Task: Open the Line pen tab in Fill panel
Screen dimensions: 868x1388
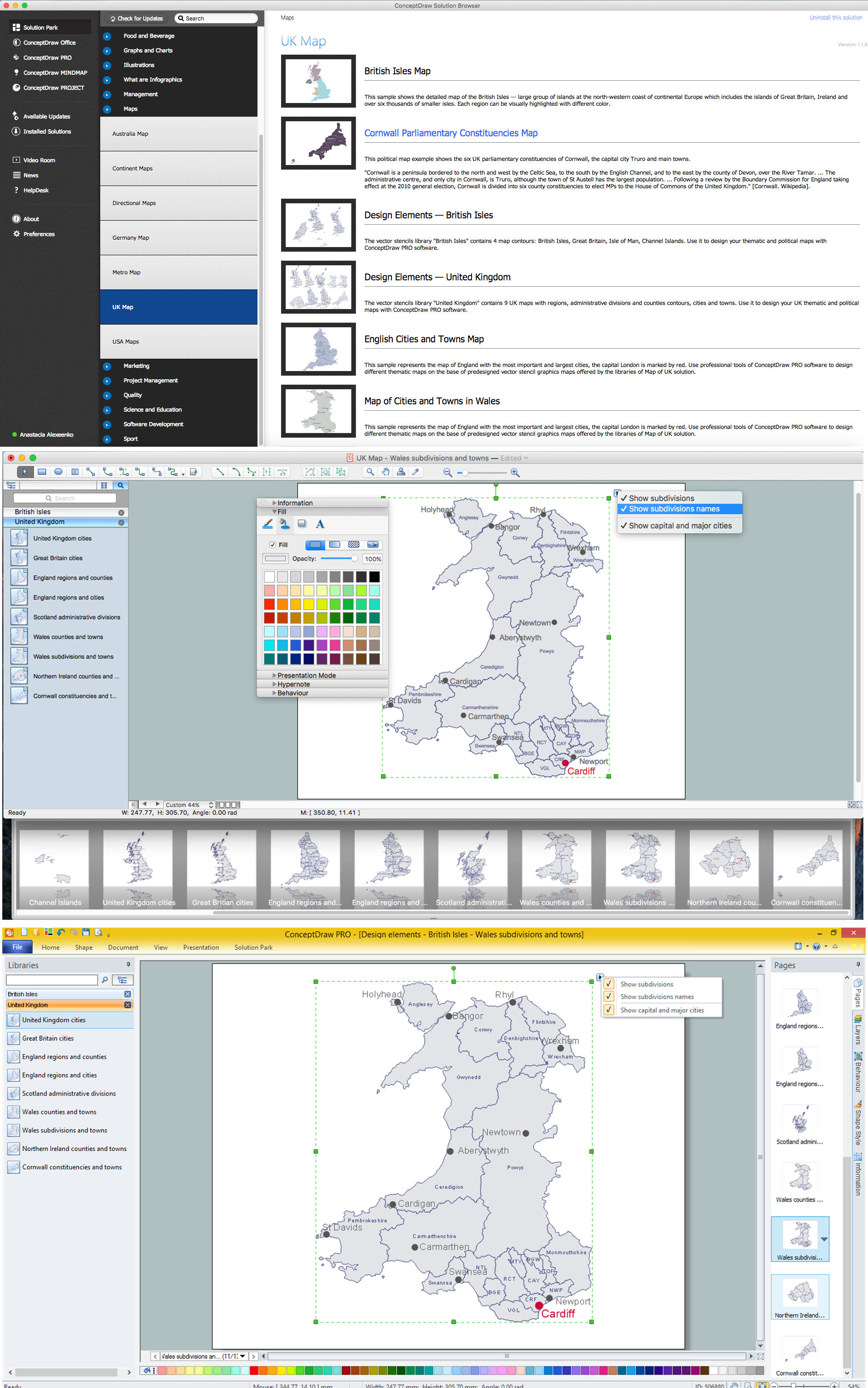Action: (267, 524)
